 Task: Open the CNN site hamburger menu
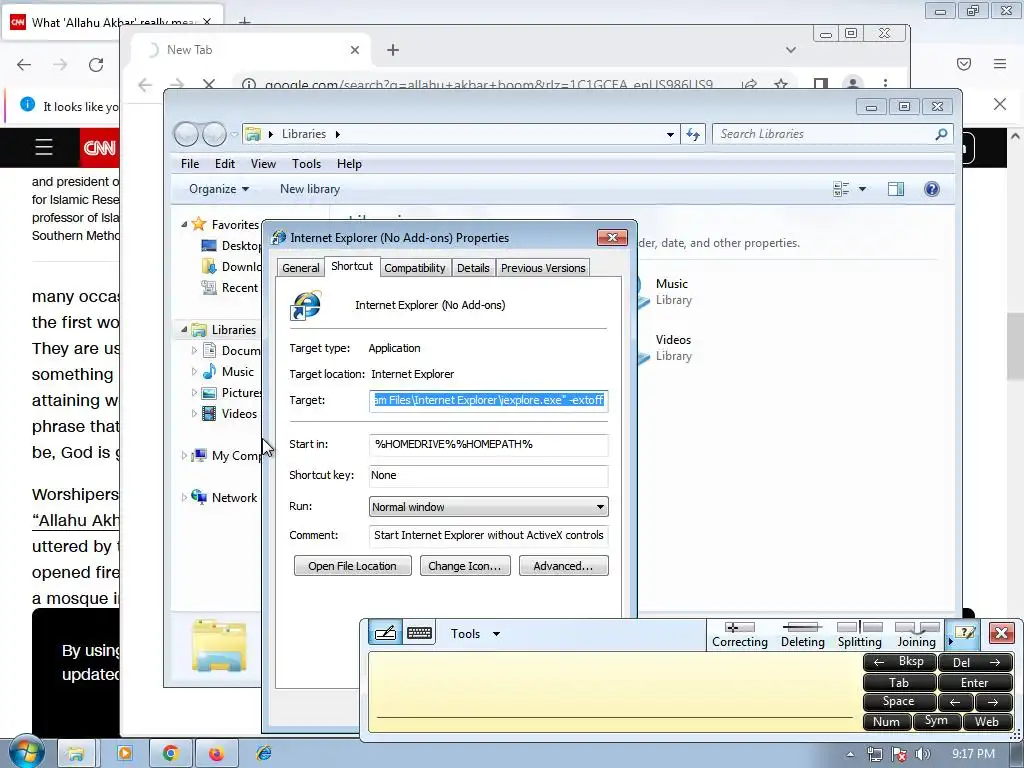pos(44,147)
